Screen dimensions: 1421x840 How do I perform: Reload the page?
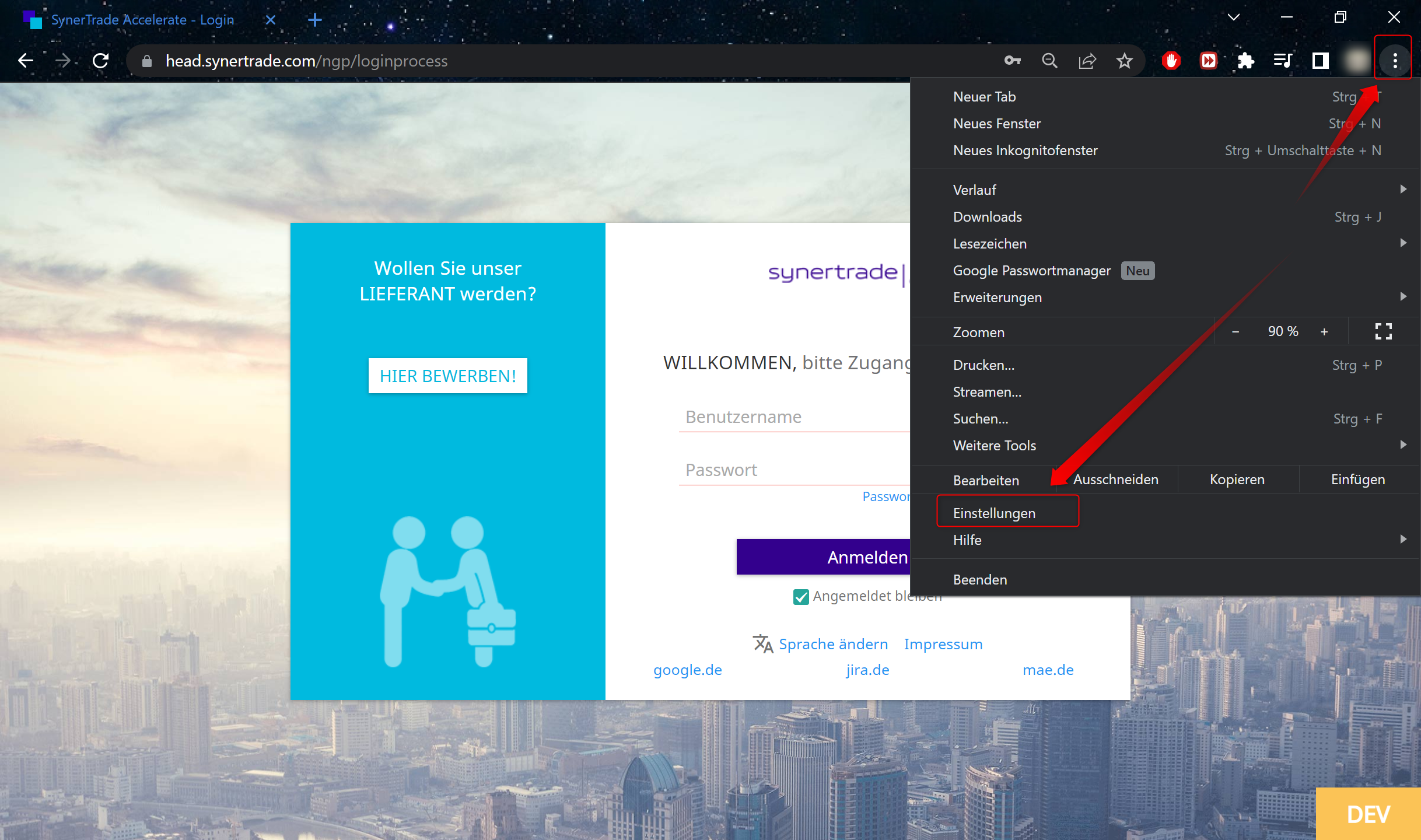[x=101, y=61]
